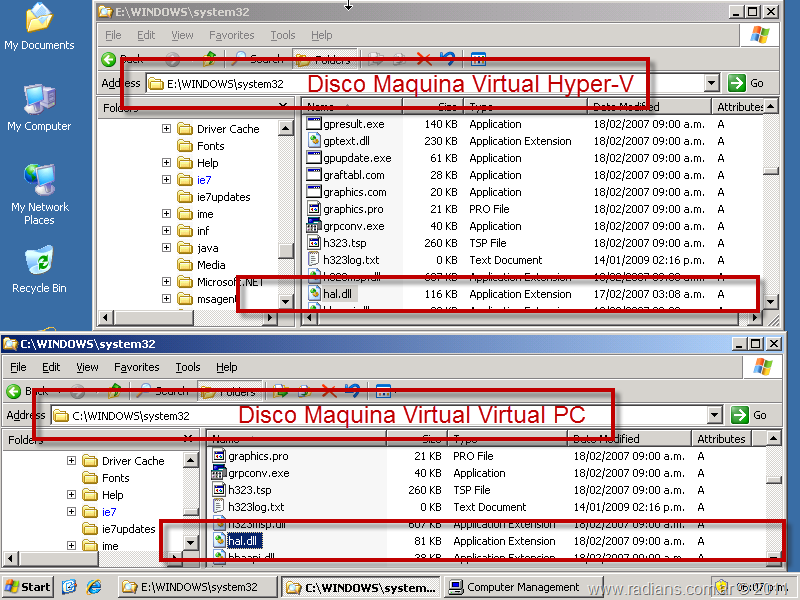
Task: Toggle Folders pane in E:\WINDOWS\system32 window
Action: tap(325, 59)
